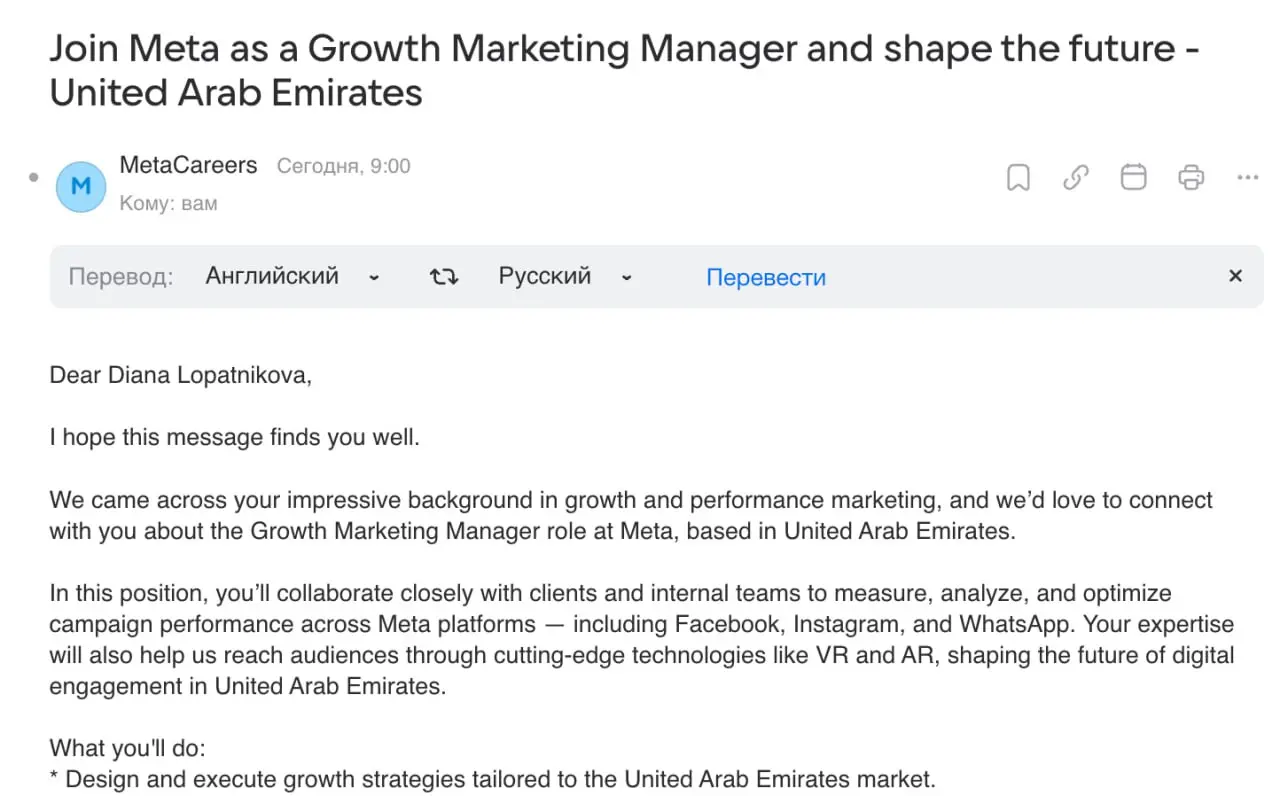Click the paragraph starting 'In this position'
The image size is (1280, 796).
(x=642, y=640)
